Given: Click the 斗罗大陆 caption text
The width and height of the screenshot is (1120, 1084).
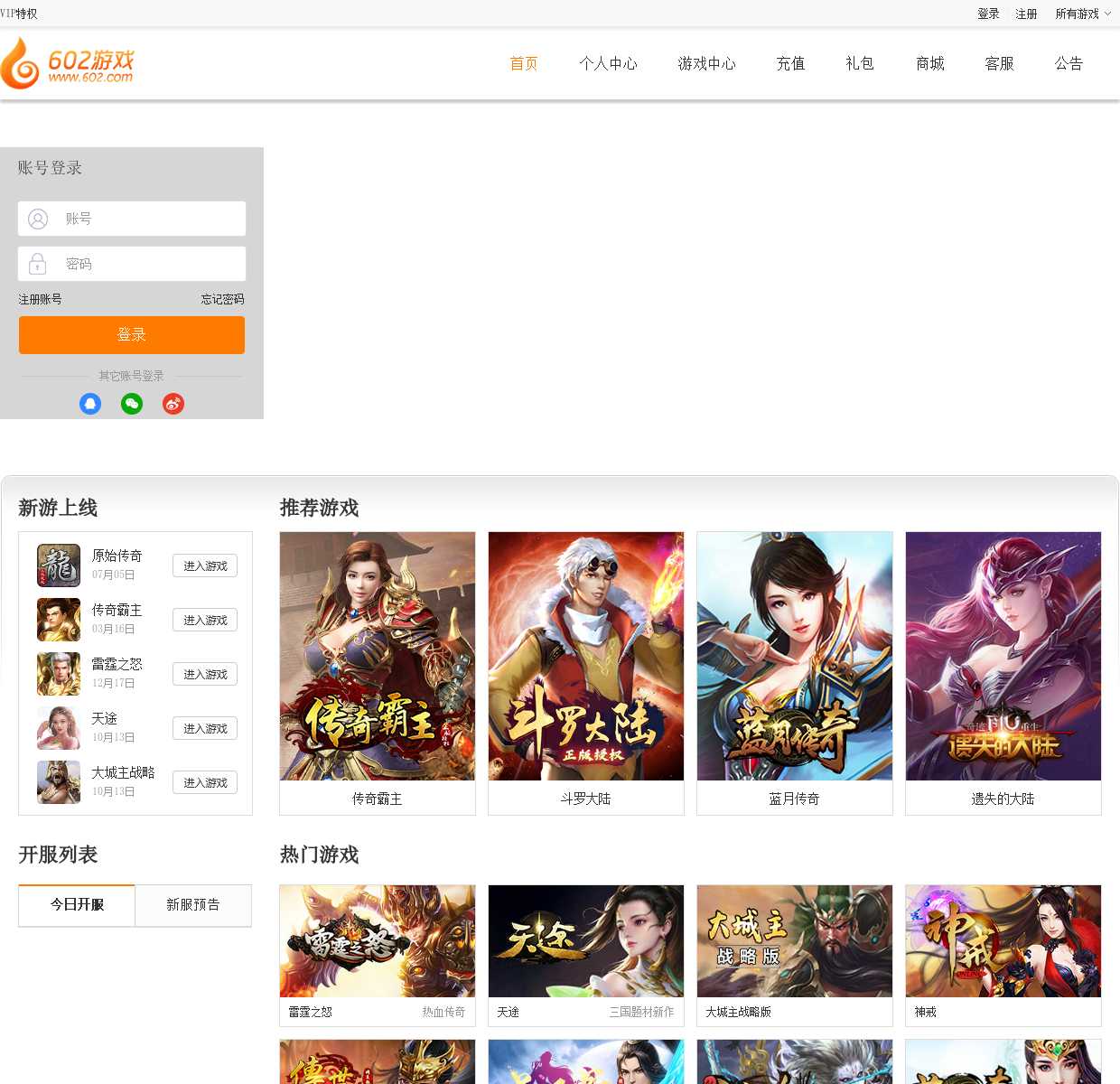Looking at the screenshot, I should point(586,799).
